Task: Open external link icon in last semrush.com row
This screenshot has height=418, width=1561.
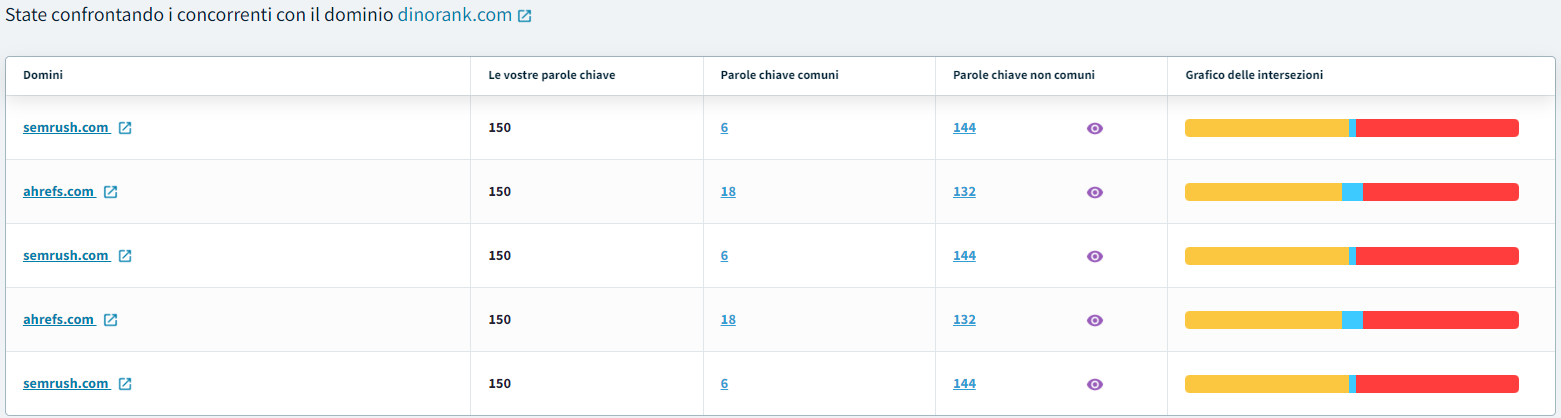Action: 125,384
